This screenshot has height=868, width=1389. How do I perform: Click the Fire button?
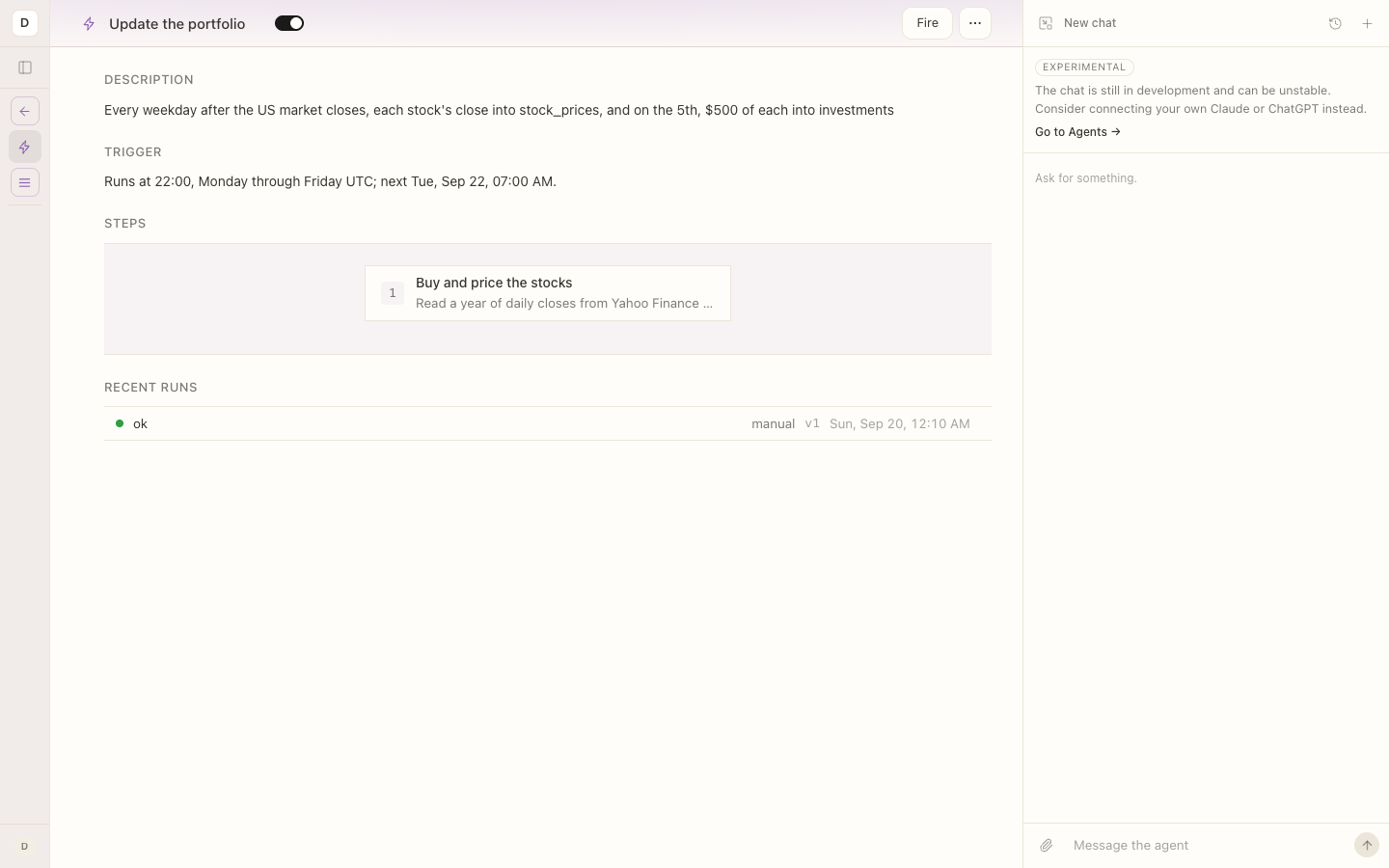[927, 23]
